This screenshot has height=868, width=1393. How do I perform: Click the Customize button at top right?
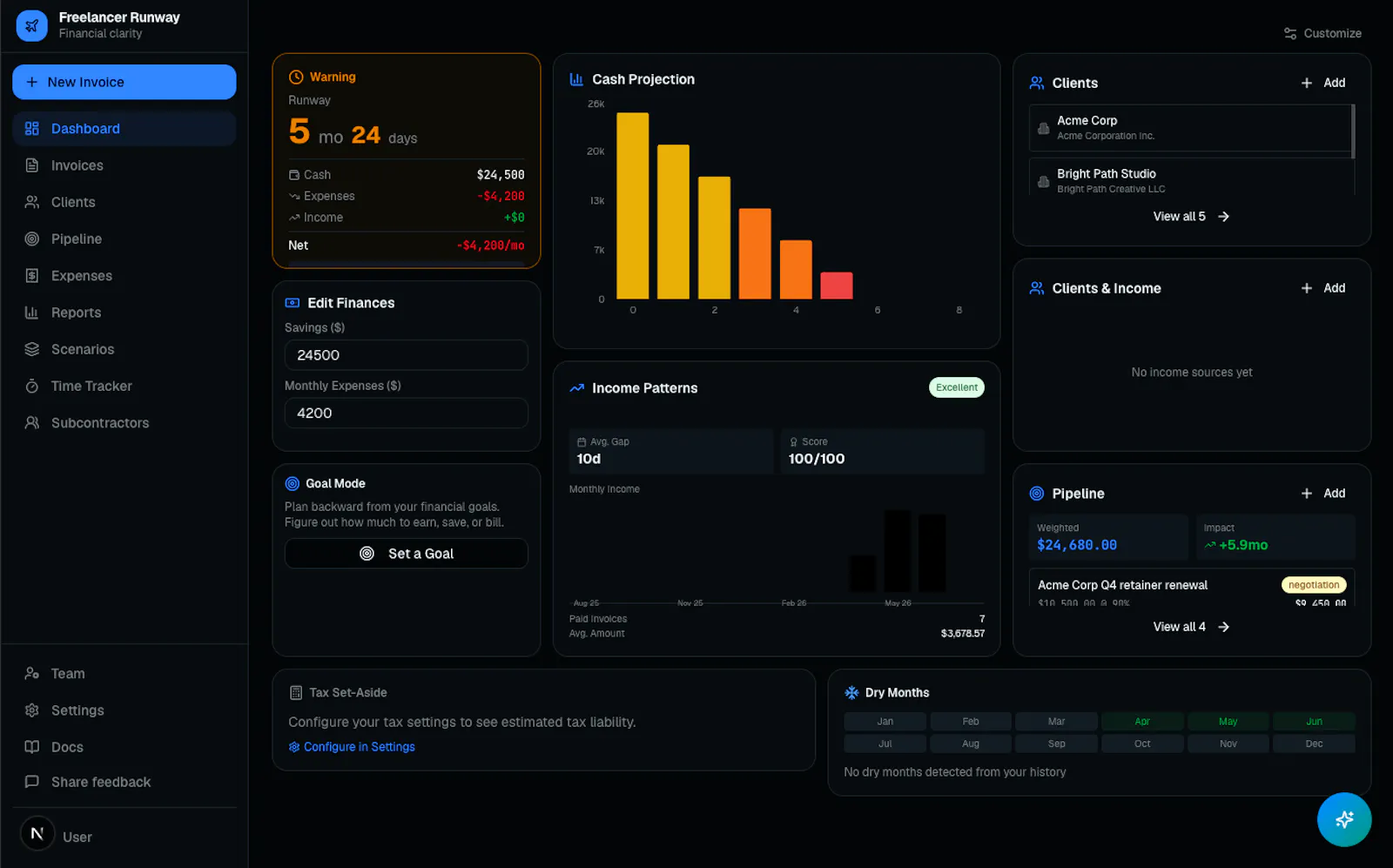pyautogui.click(x=1322, y=33)
